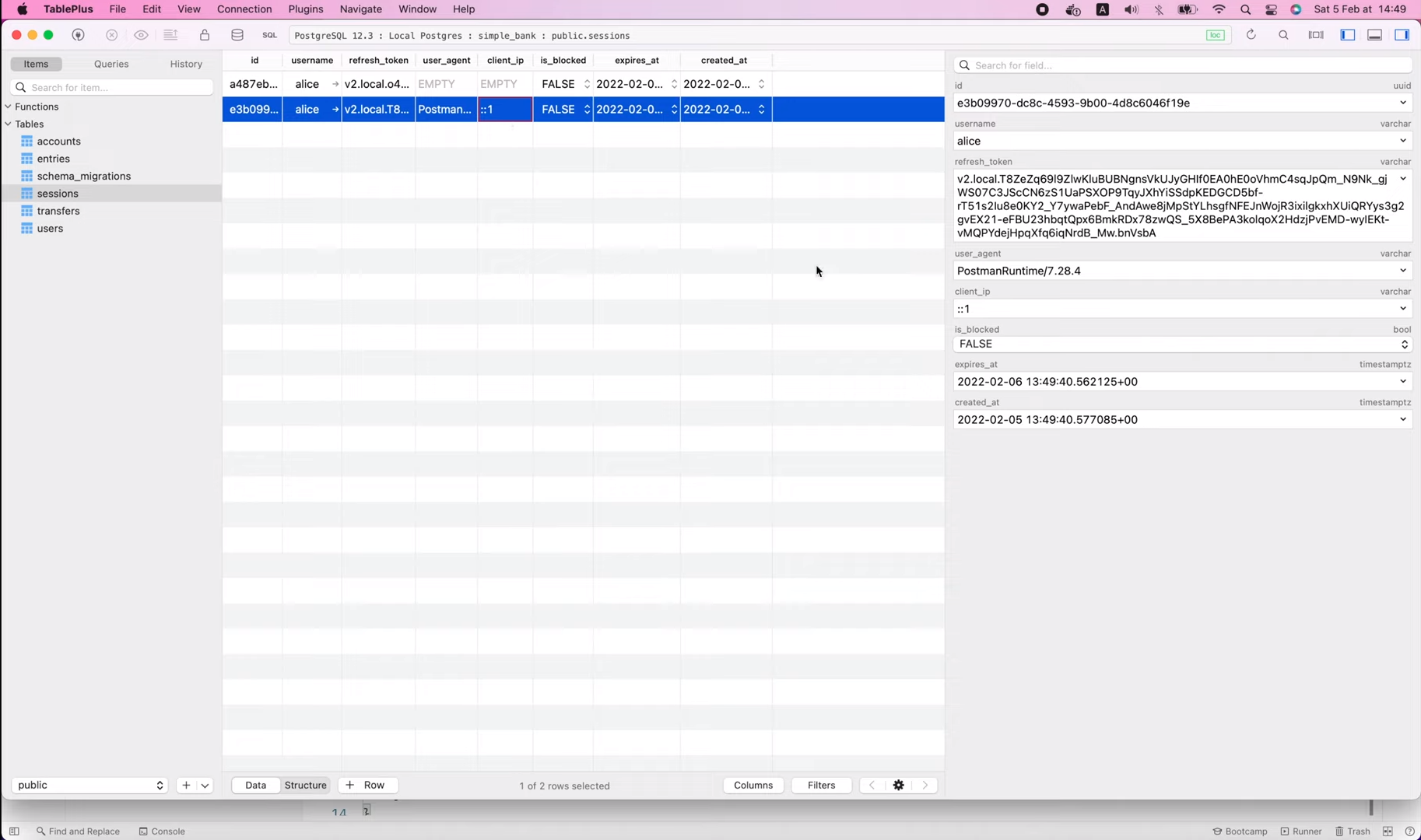This screenshot has height=840, width=1421.
Task: Open the Console button
Action: pos(162,831)
